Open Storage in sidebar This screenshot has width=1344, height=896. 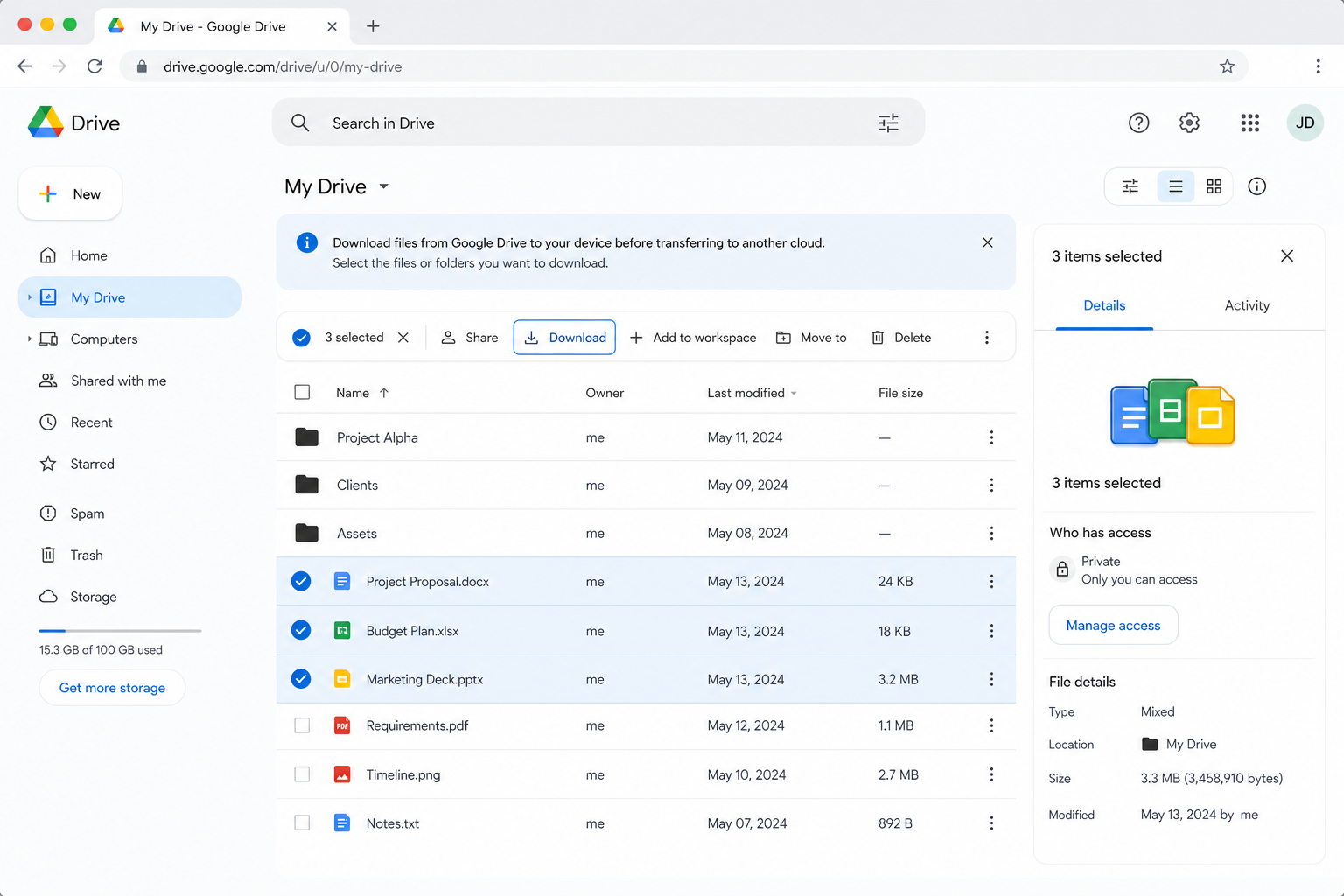(x=129, y=597)
